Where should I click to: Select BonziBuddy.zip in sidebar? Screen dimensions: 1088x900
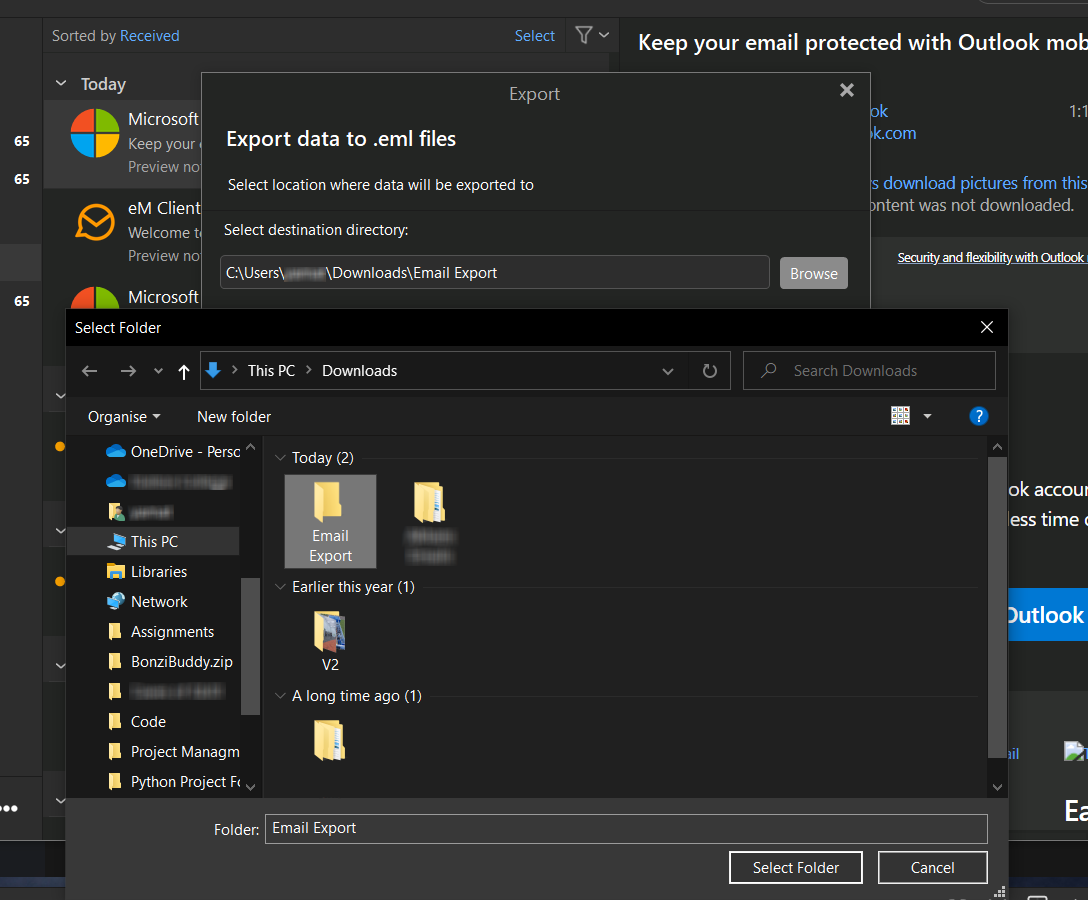(x=171, y=661)
